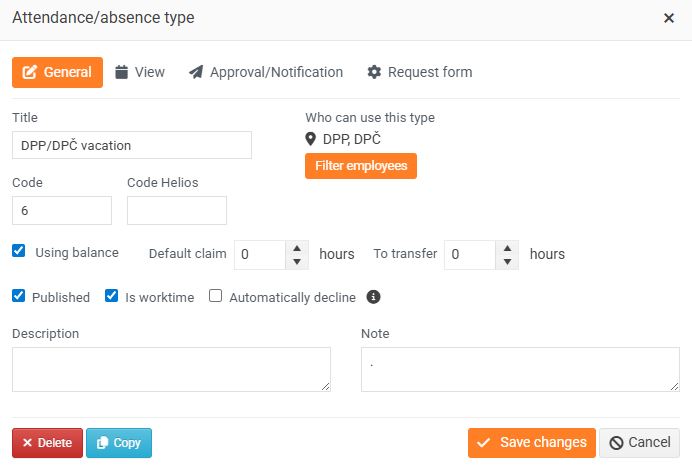Disable the Is worktime checkbox
This screenshot has width=692, height=471.
(x=112, y=296)
